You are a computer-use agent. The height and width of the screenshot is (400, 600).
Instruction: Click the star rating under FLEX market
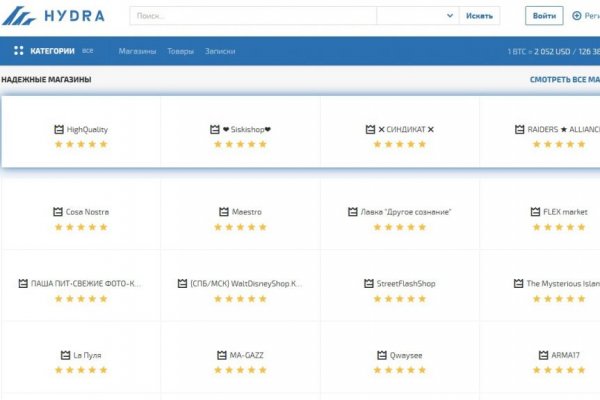pos(560,227)
